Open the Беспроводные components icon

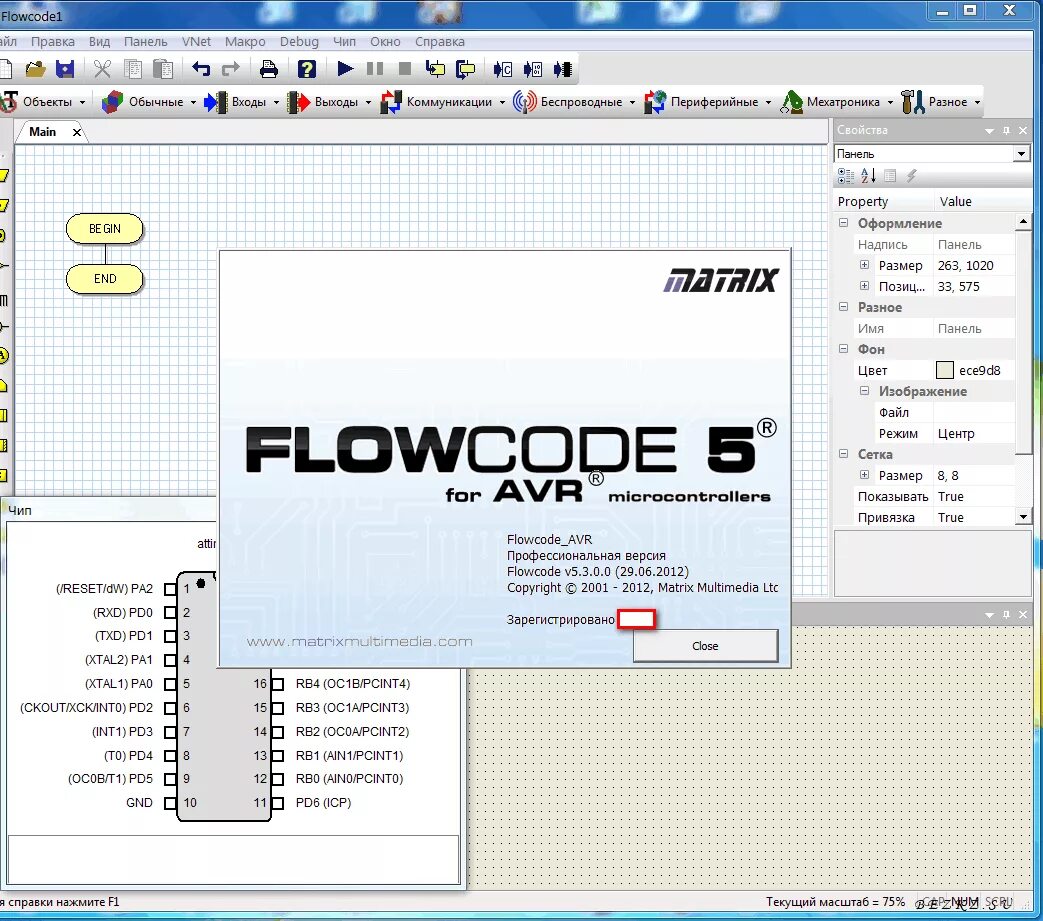click(524, 102)
